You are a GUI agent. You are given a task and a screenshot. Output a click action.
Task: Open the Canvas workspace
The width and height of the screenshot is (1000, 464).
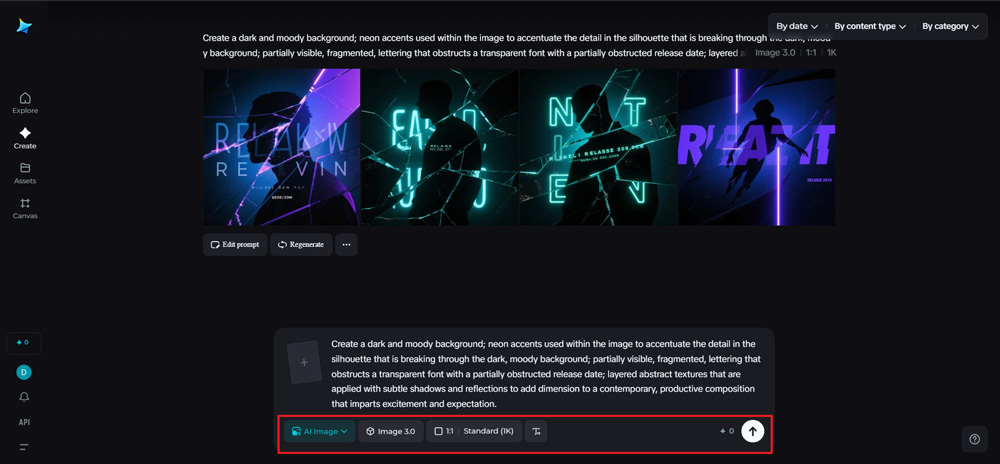tap(25, 208)
